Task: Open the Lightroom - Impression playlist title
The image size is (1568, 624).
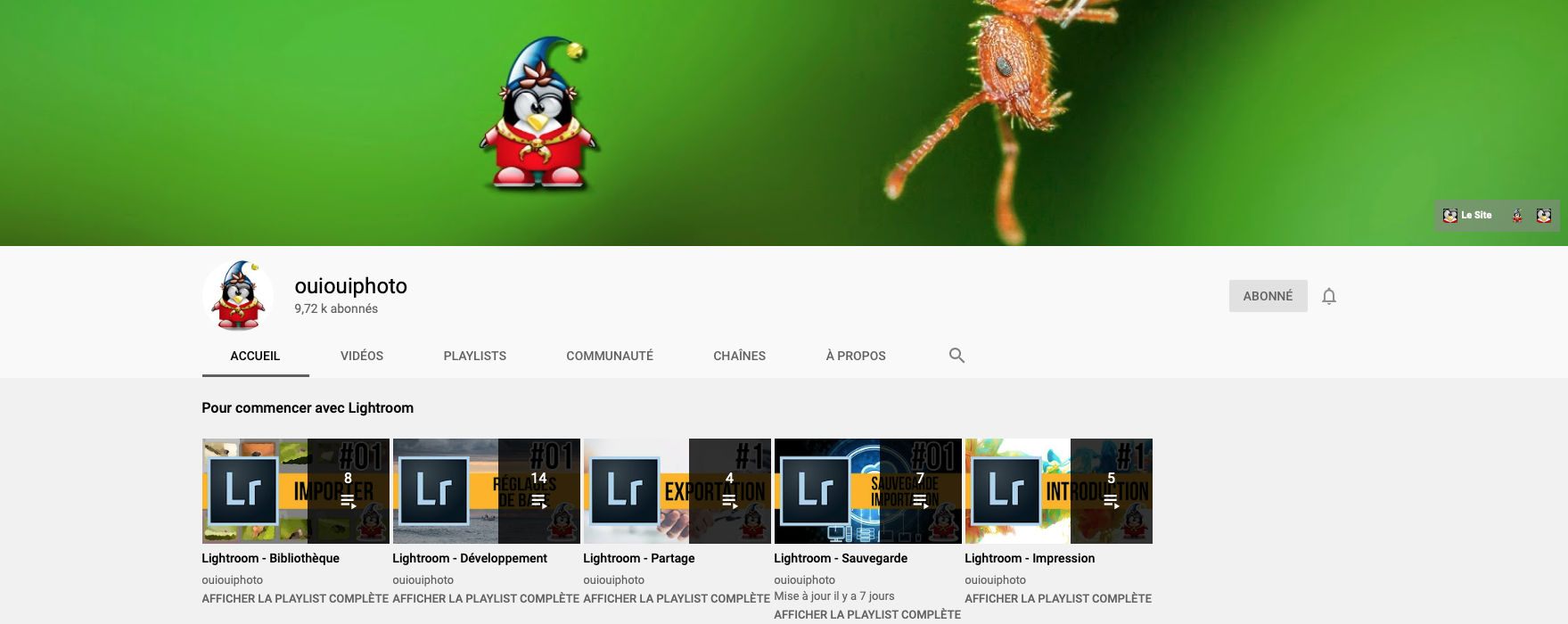Action: (1030, 558)
